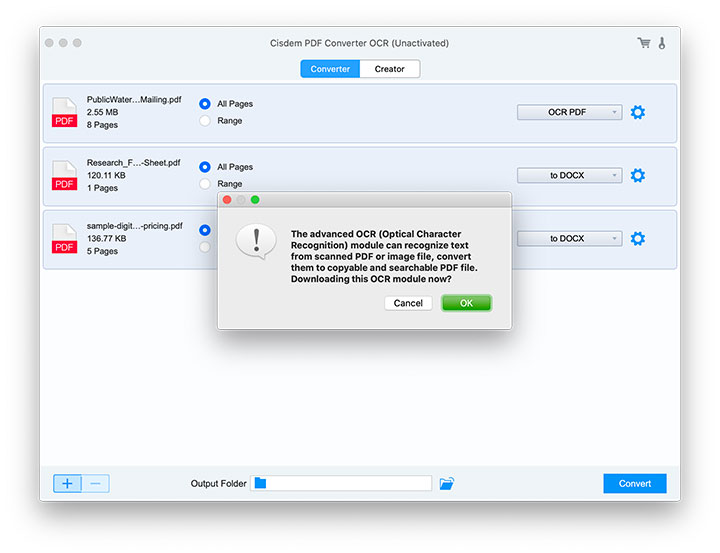720x553 pixels.
Task: Expand to DOCX dropdown for sample-digit pricing.pdf
Action: point(569,239)
